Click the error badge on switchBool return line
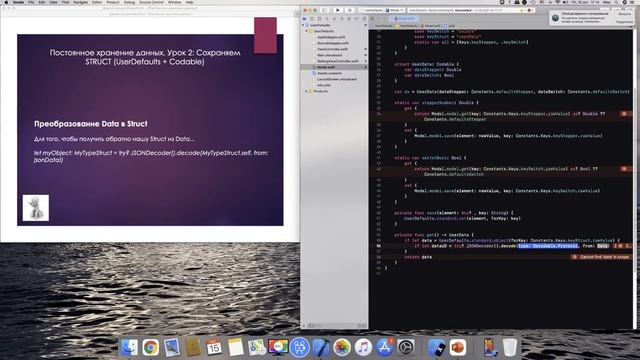Viewport: 640px width, 360px height. click(x=624, y=169)
